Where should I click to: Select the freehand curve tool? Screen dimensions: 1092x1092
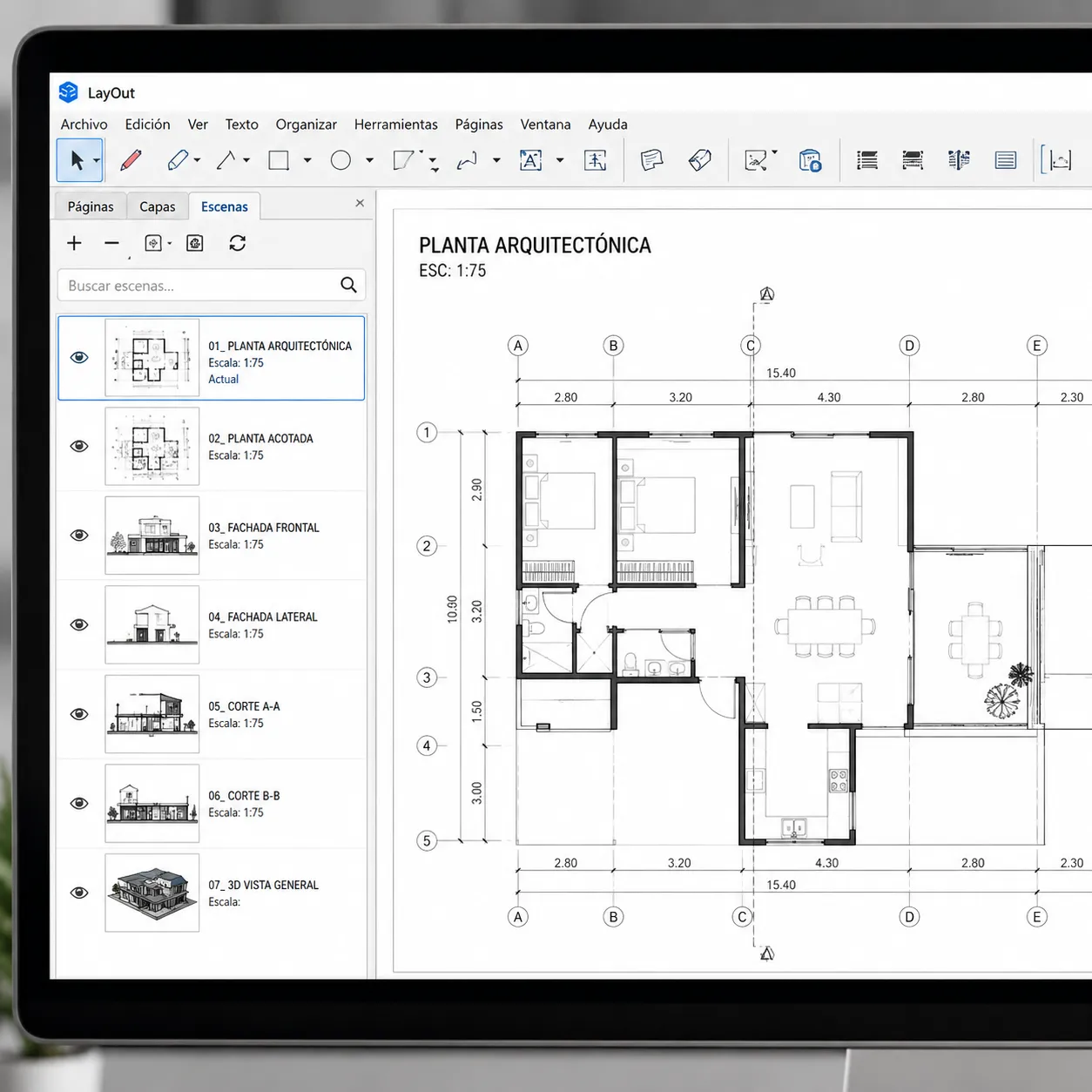[468, 160]
